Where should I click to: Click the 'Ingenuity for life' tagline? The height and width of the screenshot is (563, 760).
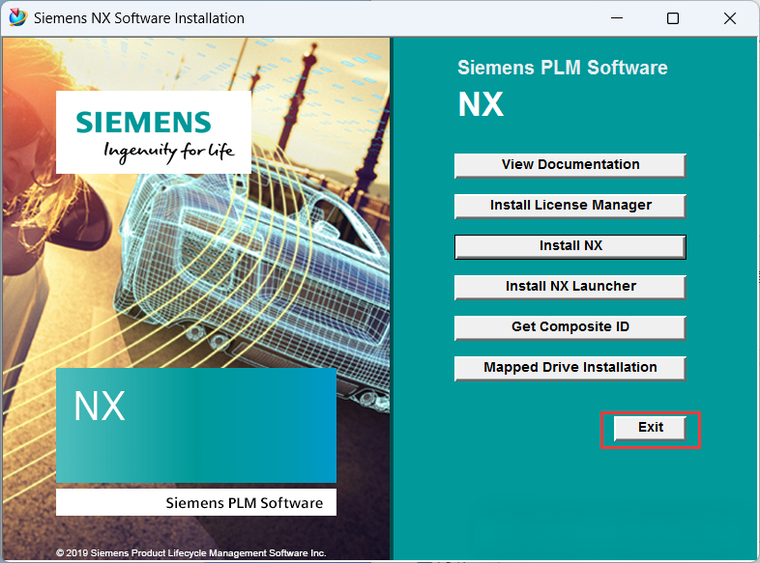click(x=168, y=152)
